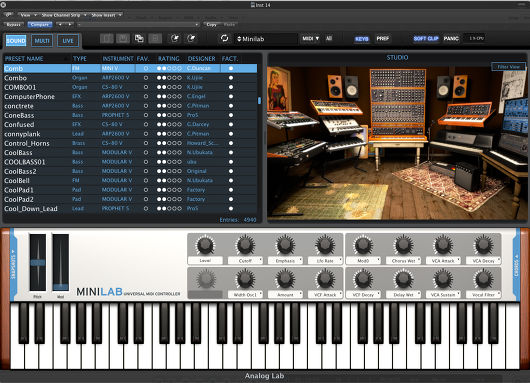
Task: Open the MIDI channel dropdown
Action: pyautogui.click(x=310, y=39)
